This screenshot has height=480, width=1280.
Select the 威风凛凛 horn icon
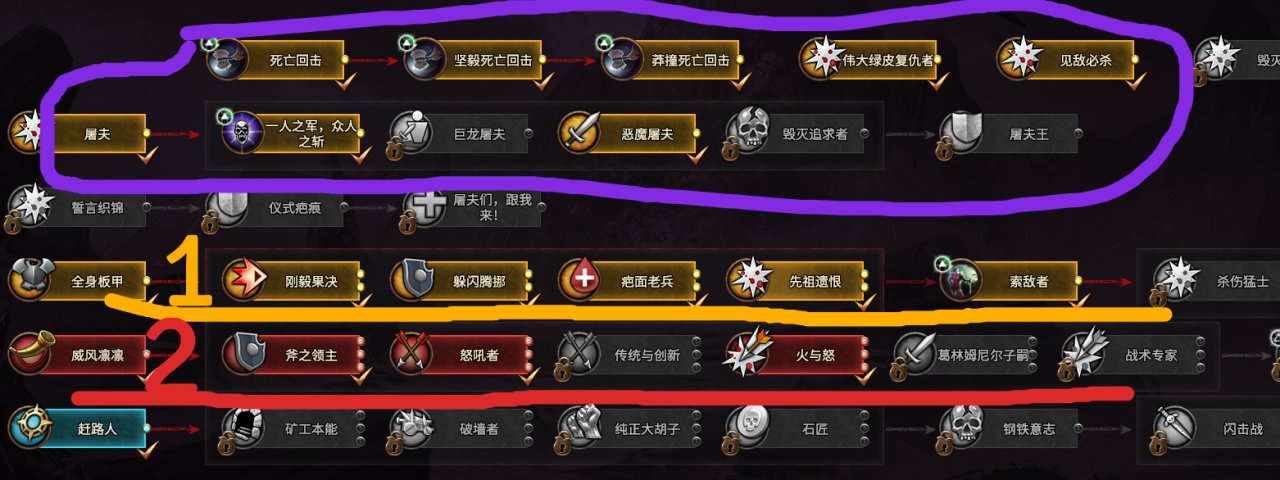(29, 353)
